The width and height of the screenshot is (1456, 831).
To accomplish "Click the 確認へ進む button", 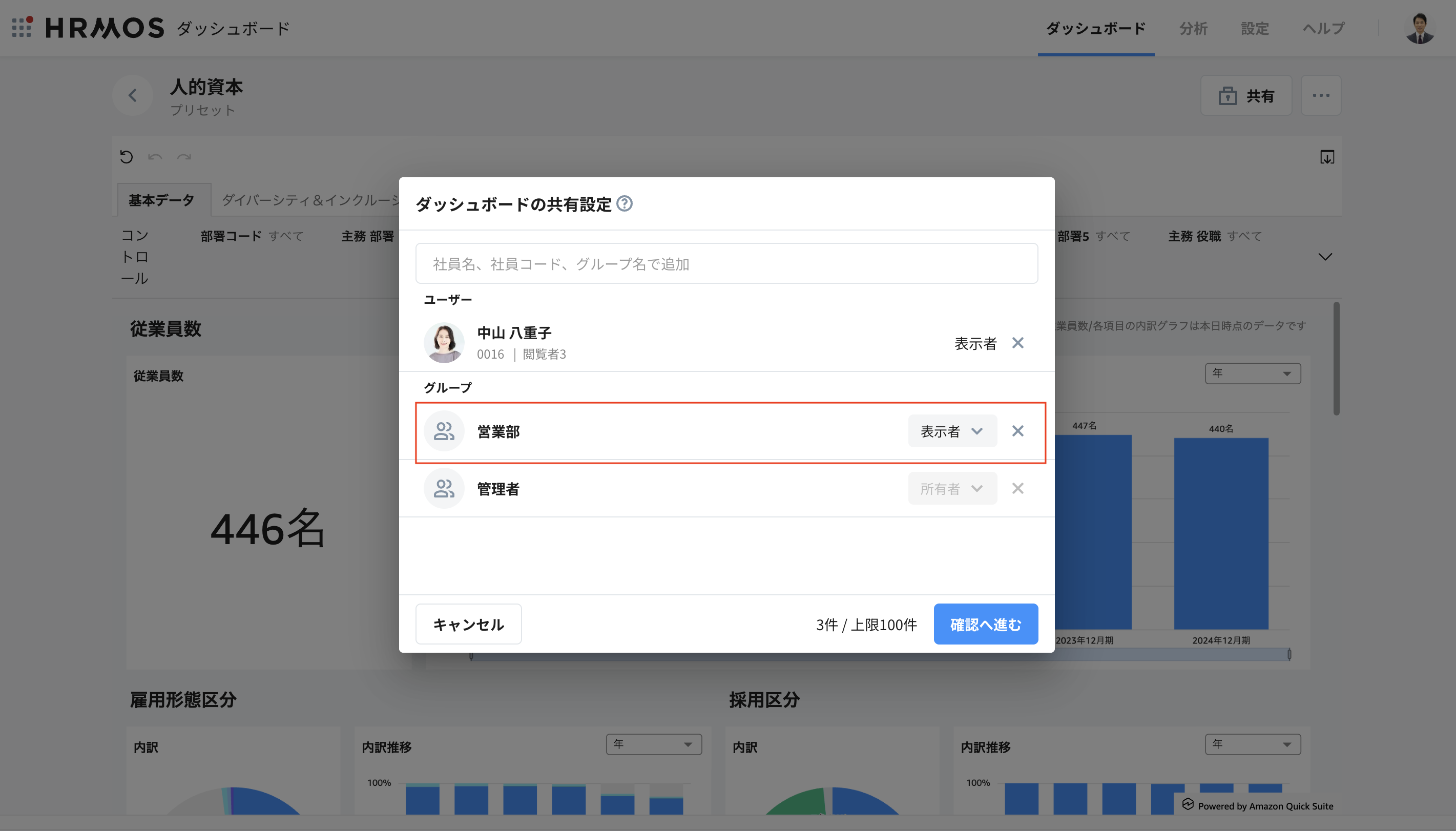I will coord(985,625).
